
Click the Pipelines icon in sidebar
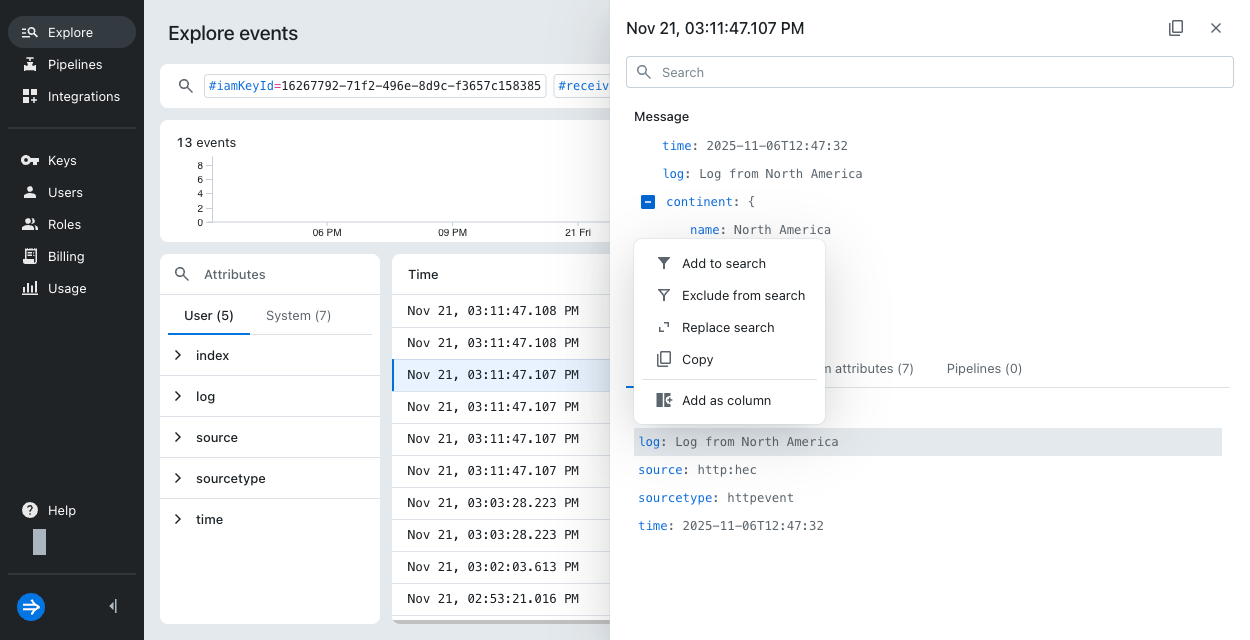point(30,65)
